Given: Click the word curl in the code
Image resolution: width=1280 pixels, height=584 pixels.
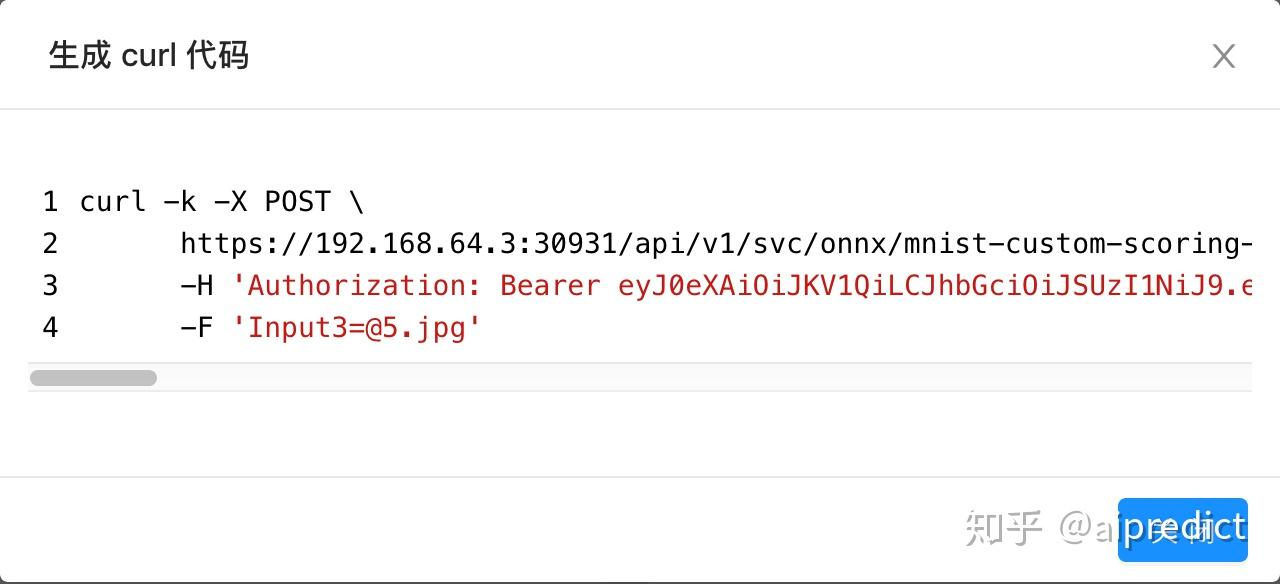Looking at the screenshot, I should pyautogui.click(x=113, y=202).
